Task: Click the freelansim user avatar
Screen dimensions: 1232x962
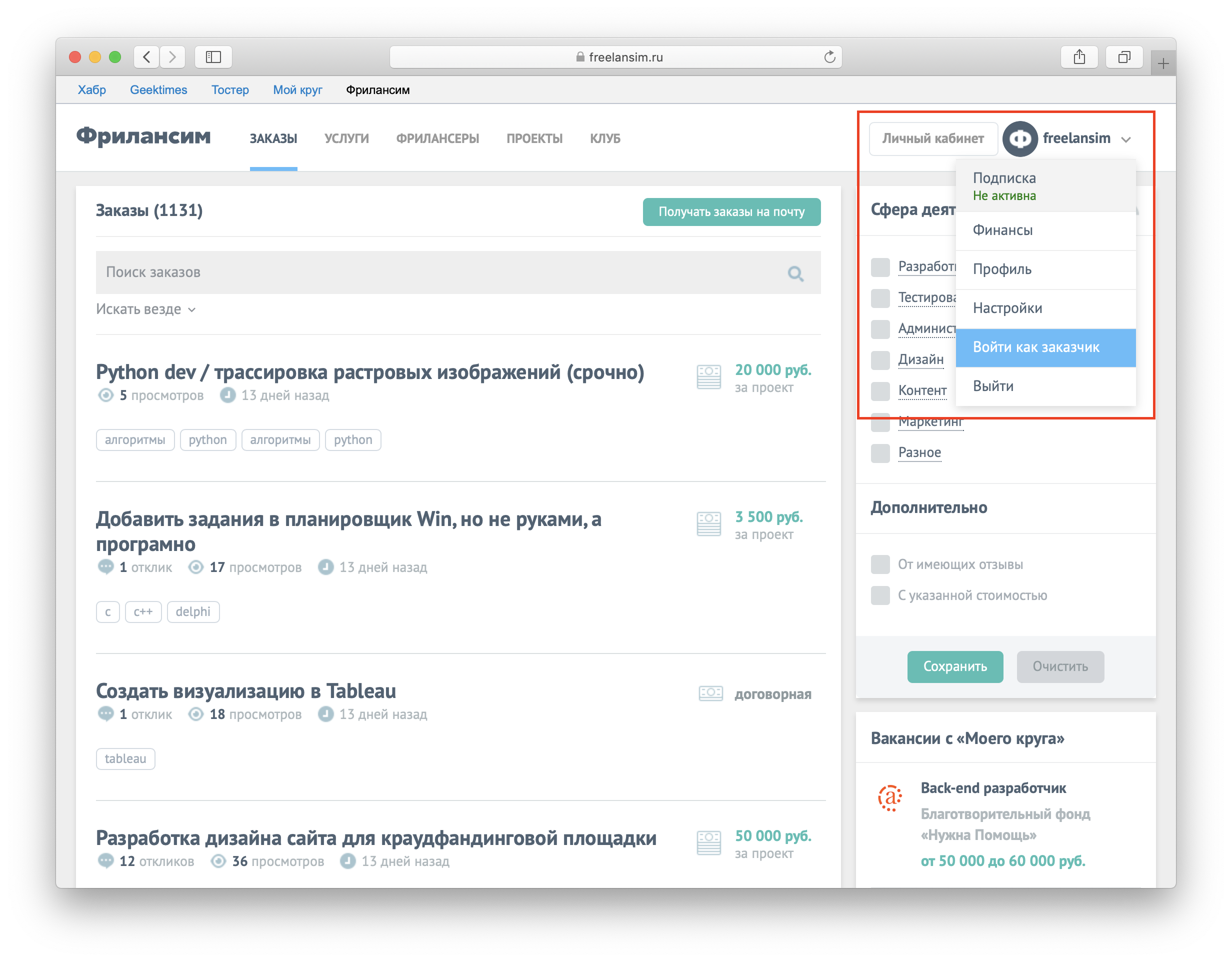Action: (1020, 139)
